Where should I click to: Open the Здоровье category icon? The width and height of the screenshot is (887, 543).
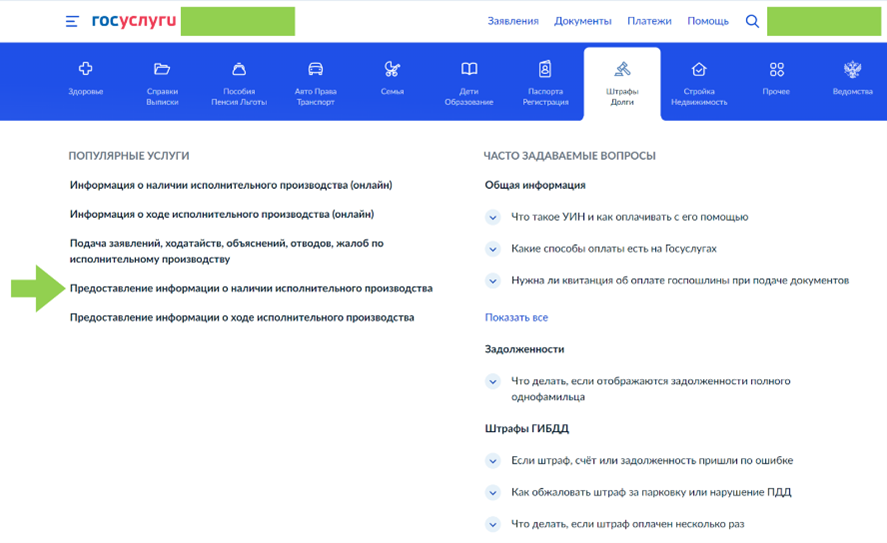tap(85, 70)
